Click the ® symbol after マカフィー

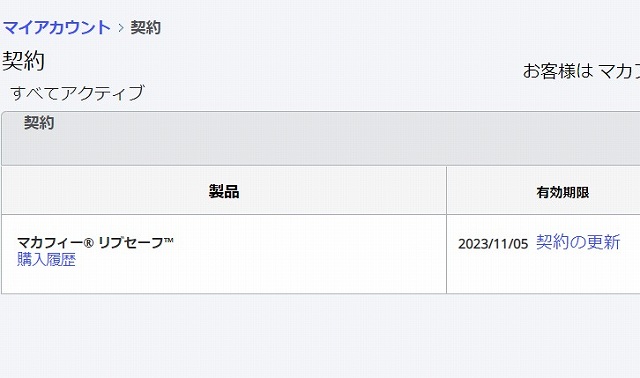tap(89, 243)
